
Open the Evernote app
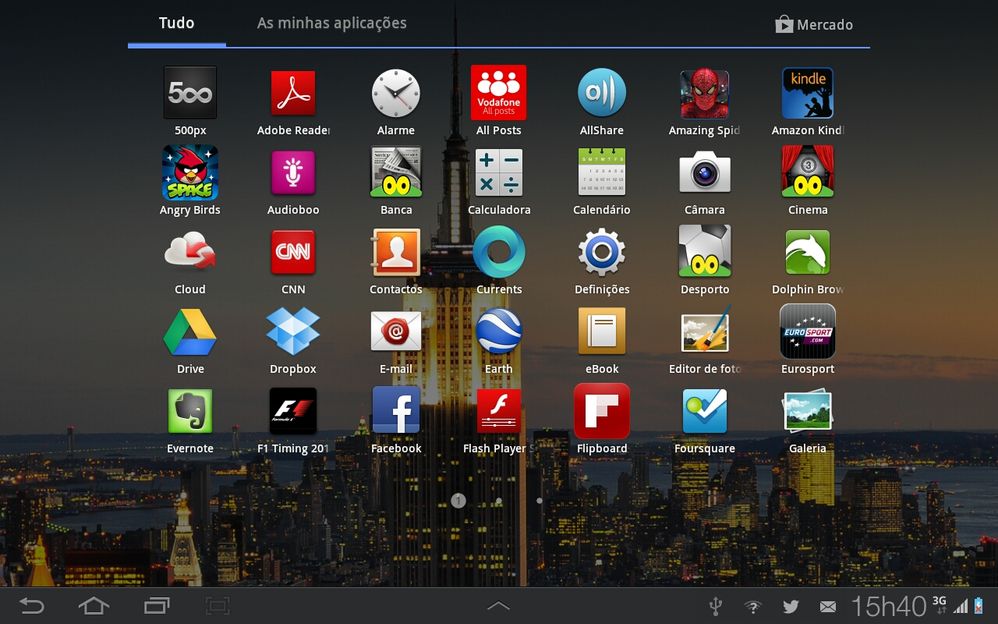pos(190,411)
